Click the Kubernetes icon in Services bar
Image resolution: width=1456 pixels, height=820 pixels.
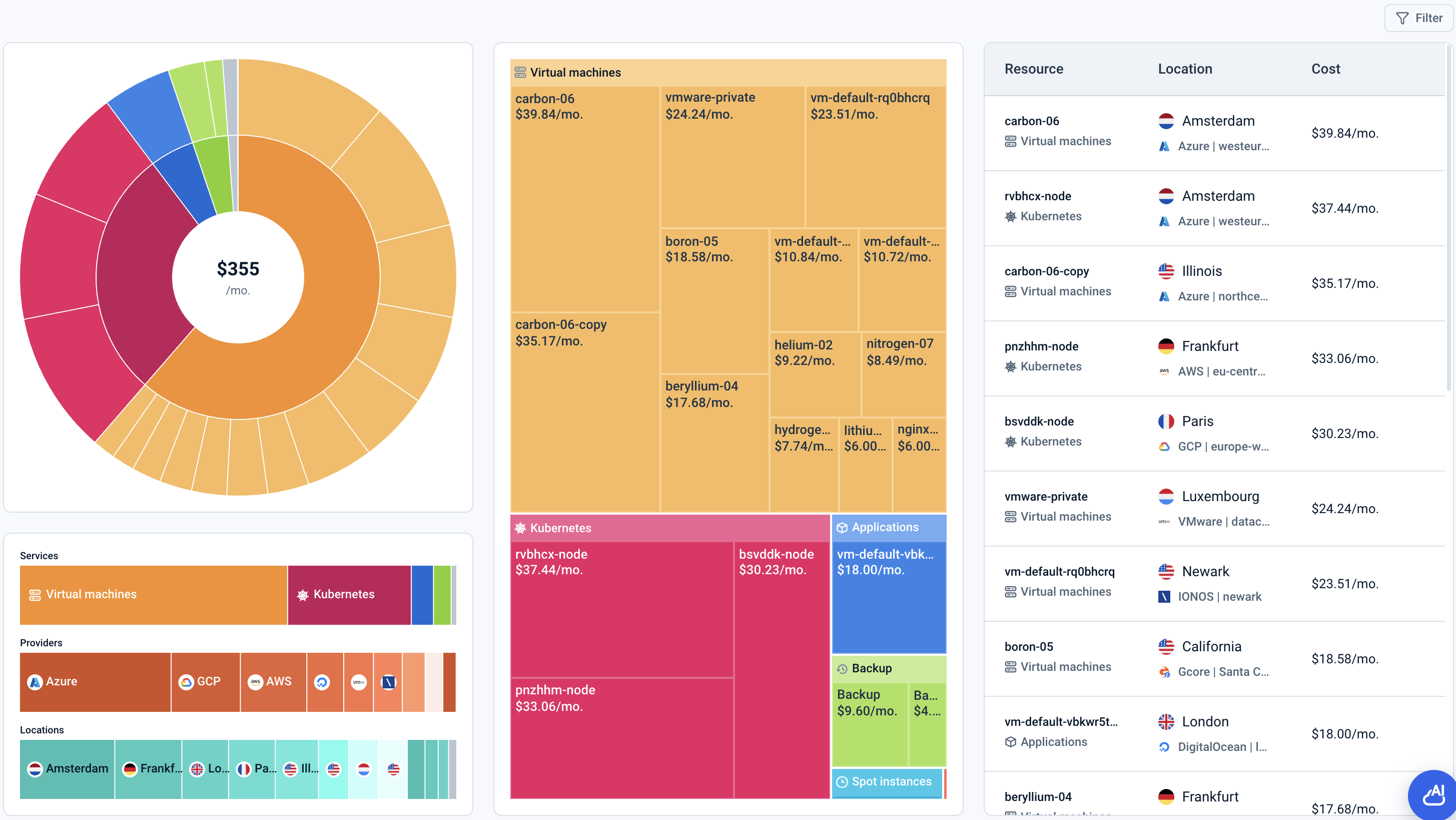pyautogui.click(x=303, y=595)
